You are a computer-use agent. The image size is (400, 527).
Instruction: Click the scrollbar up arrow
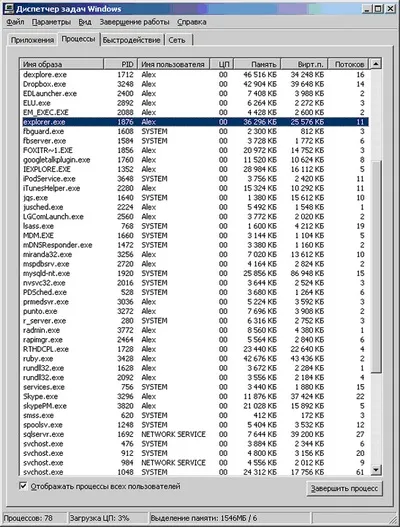pos(376,64)
